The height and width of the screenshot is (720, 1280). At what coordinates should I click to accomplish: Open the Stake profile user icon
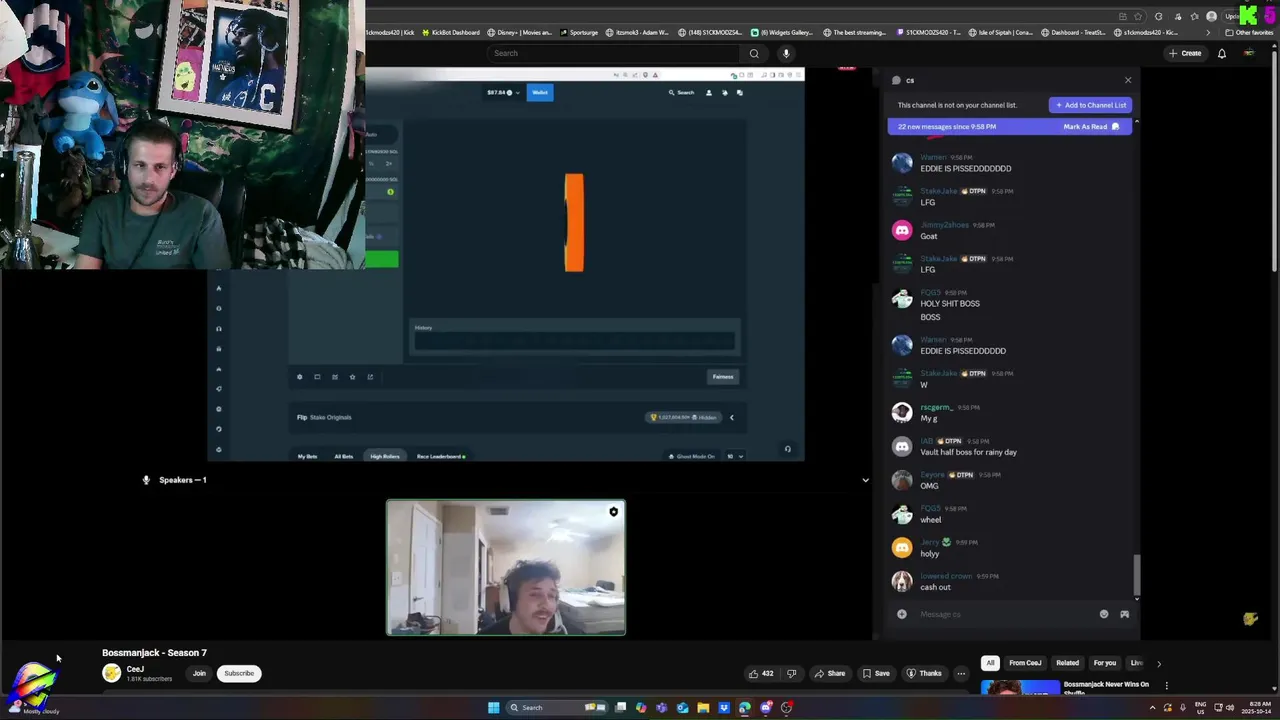(x=709, y=92)
